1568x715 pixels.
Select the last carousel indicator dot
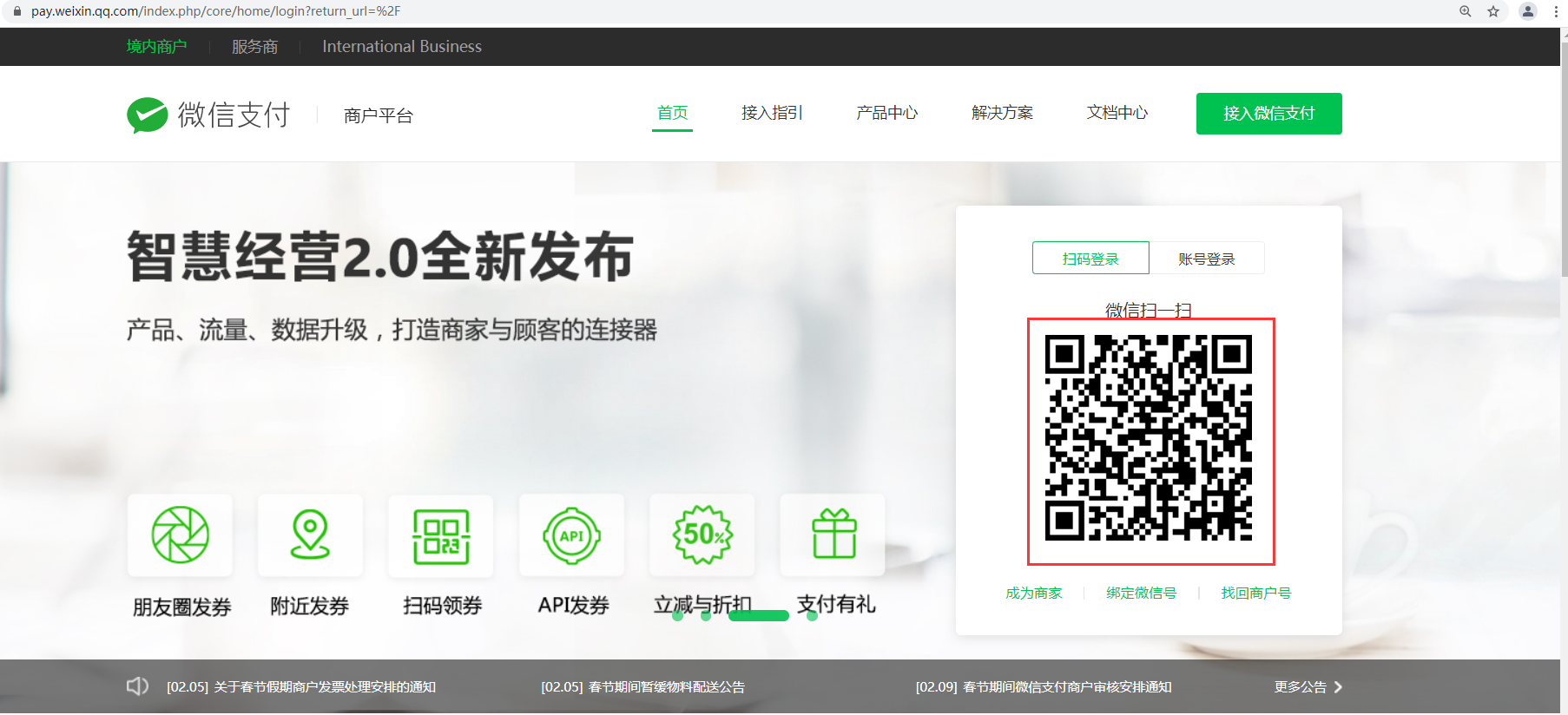812,615
